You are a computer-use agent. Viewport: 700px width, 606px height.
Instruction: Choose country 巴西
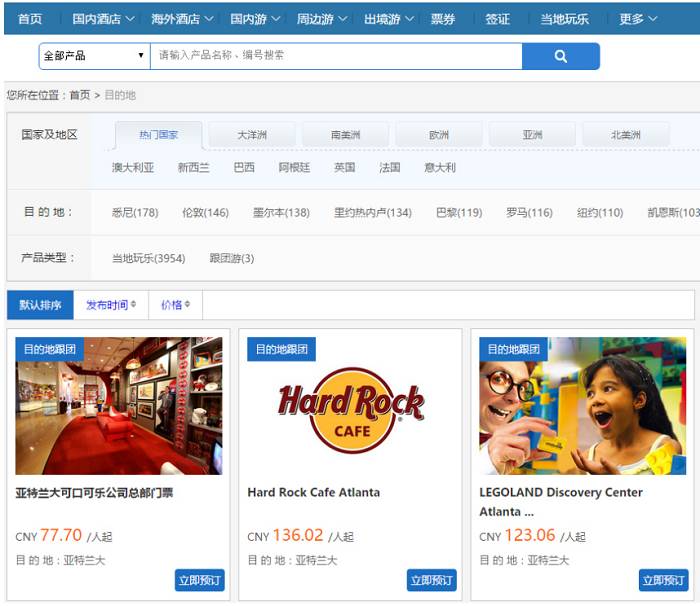click(x=244, y=167)
